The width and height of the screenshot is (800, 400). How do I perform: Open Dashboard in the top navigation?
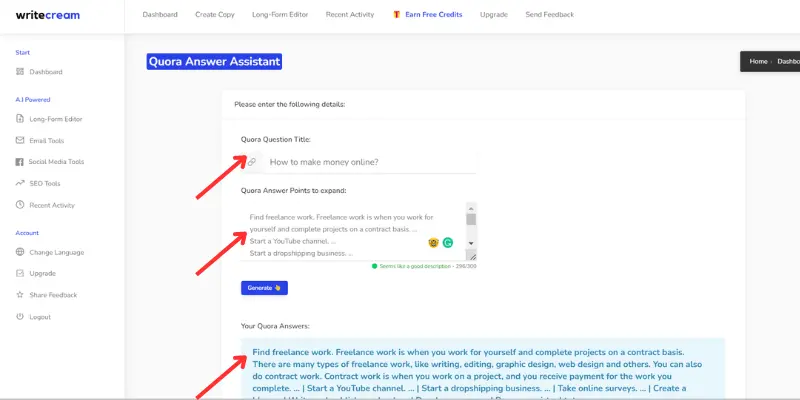[x=160, y=15]
